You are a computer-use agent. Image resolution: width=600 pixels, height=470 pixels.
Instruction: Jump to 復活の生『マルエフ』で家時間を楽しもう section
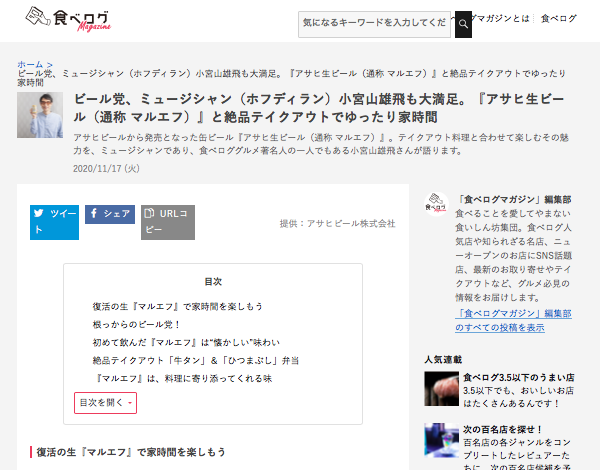(177, 306)
